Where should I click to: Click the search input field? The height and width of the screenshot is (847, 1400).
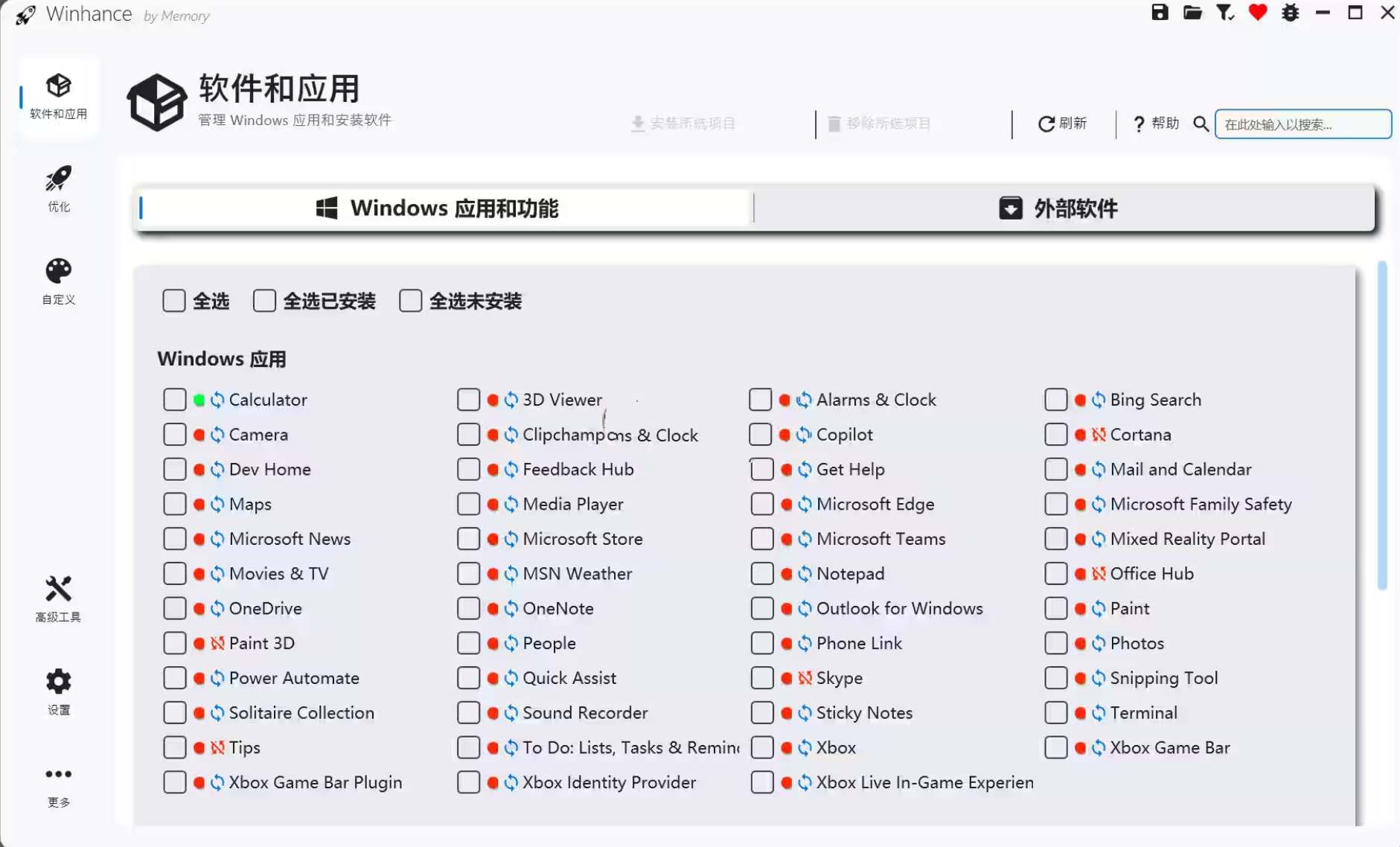(1302, 124)
